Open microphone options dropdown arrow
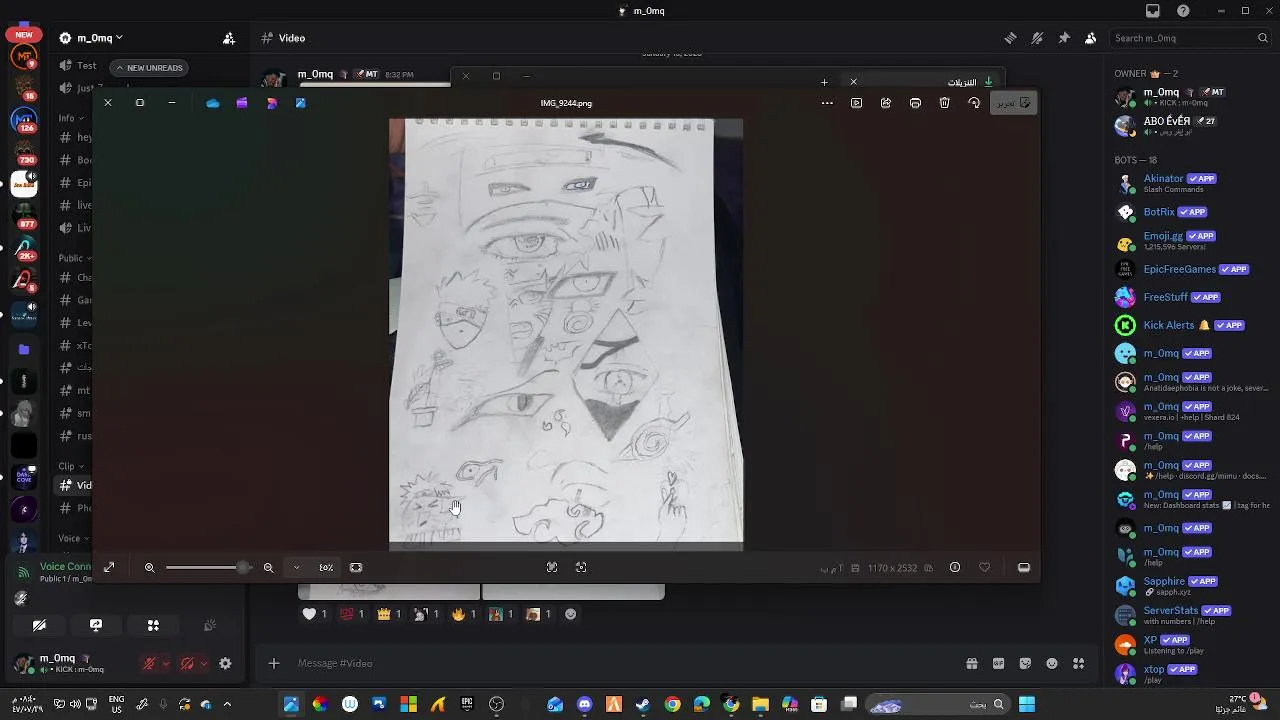1280x720 pixels. [165, 664]
